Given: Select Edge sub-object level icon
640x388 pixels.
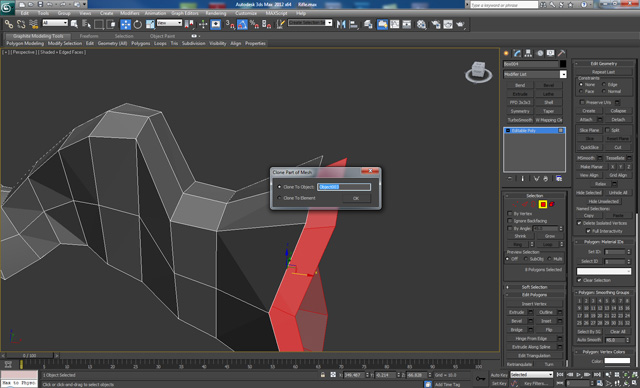Looking at the screenshot, I should coord(524,204).
